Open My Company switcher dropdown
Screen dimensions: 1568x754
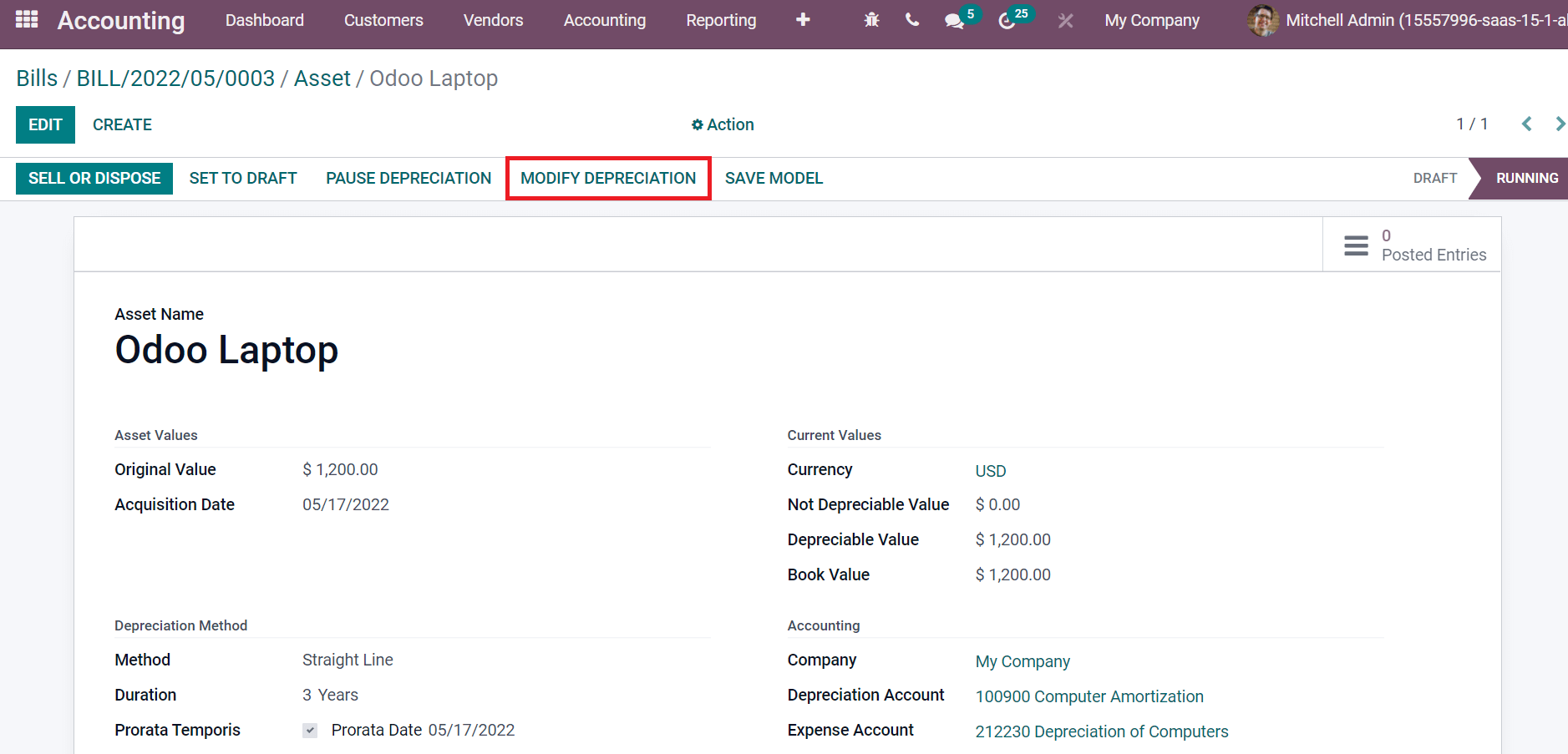point(1152,20)
